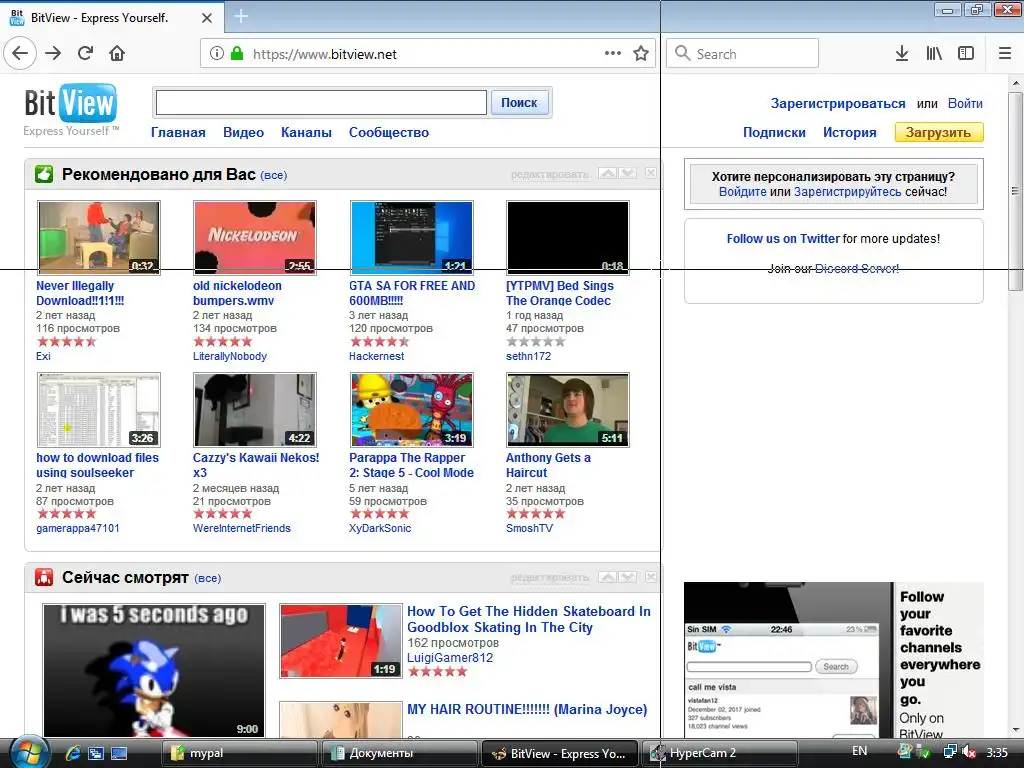This screenshot has height=768, width=1024.
Task: Move the Рекомендовано для Вас section down
Action: click(x=628, y=173)
